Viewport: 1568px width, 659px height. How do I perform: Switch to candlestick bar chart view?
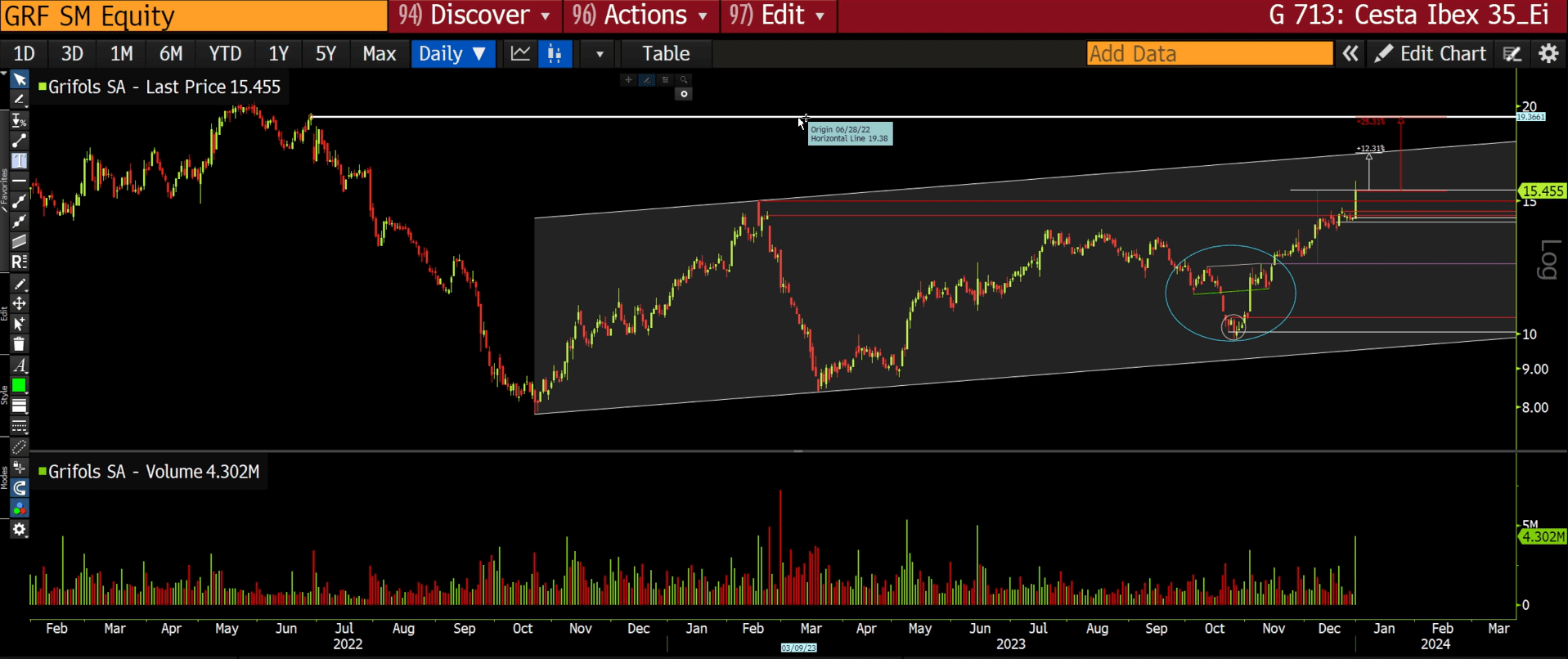pyautogui.click(x=555, y=54)
